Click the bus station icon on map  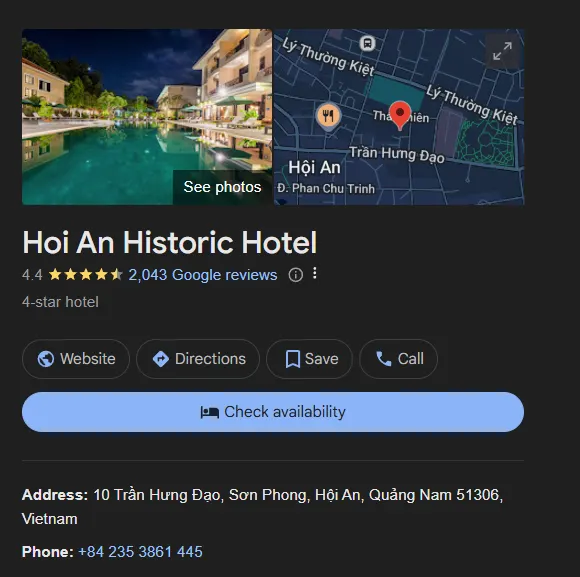tap(367, 43)
